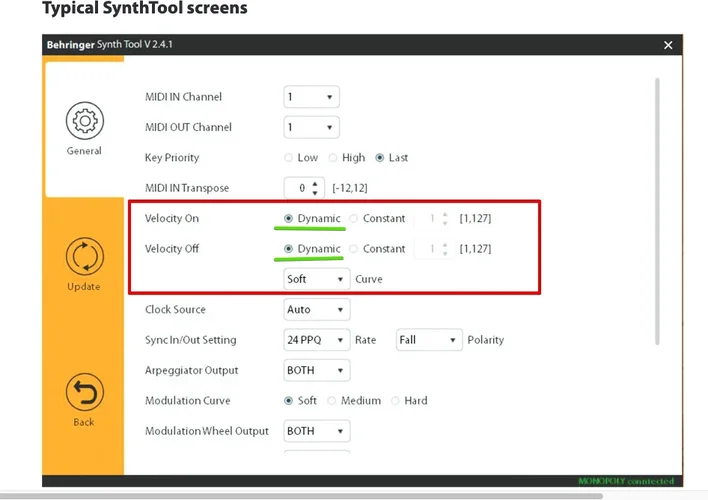Click the Update circular arrows icon
The width and height of the screenshot is (708, 500).
(x=84, y=256)
